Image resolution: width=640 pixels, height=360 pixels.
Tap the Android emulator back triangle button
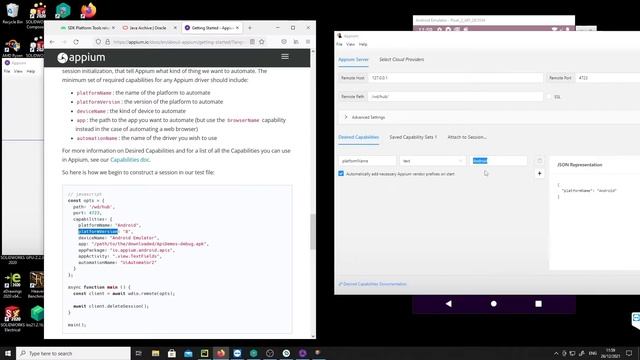449,304
